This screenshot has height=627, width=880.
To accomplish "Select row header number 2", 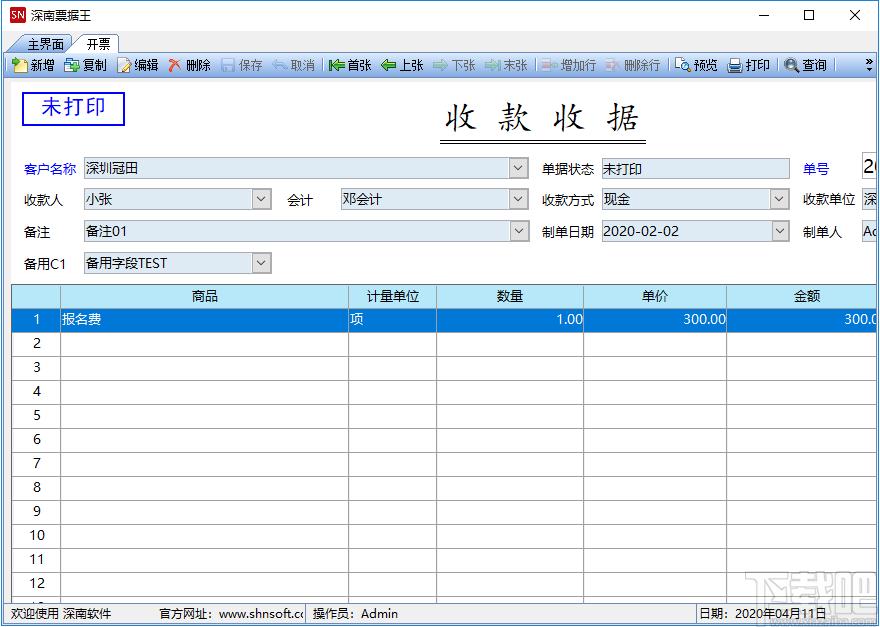I will click(36, 344).
